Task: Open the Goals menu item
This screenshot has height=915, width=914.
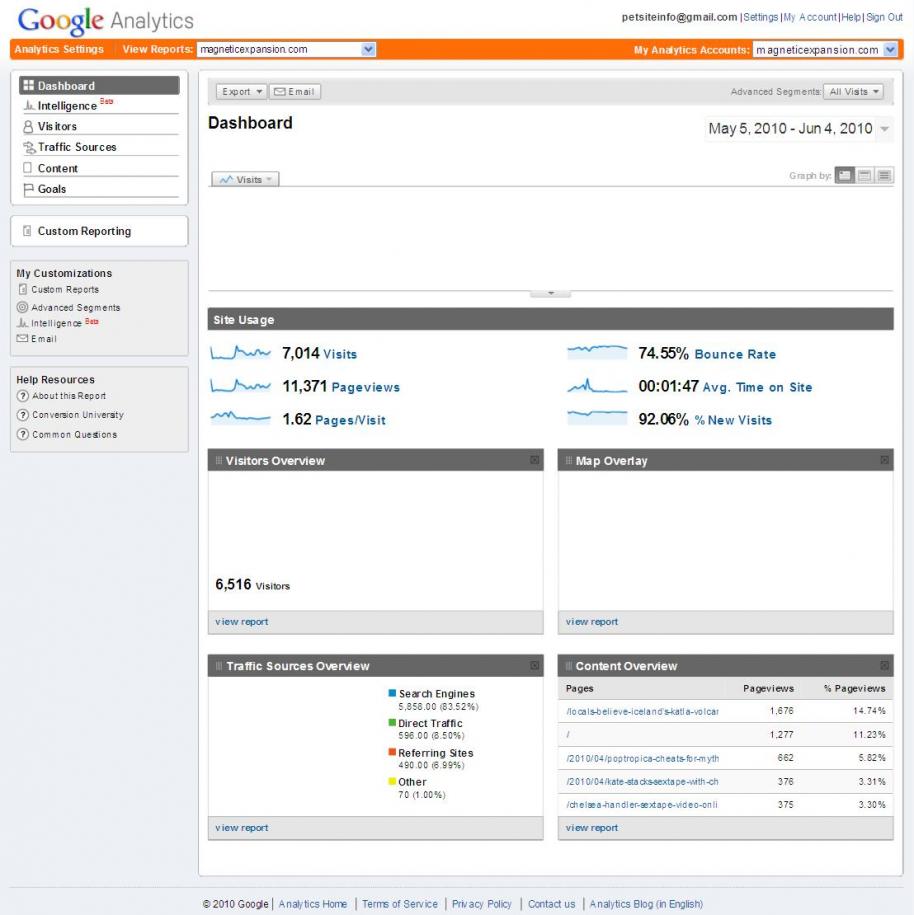Action: point(99,189)
